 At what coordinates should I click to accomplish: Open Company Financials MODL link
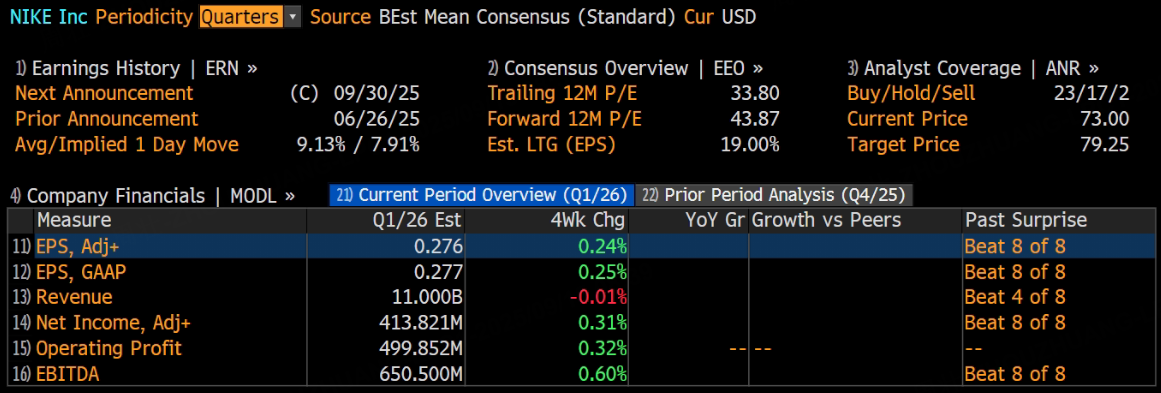153,195
